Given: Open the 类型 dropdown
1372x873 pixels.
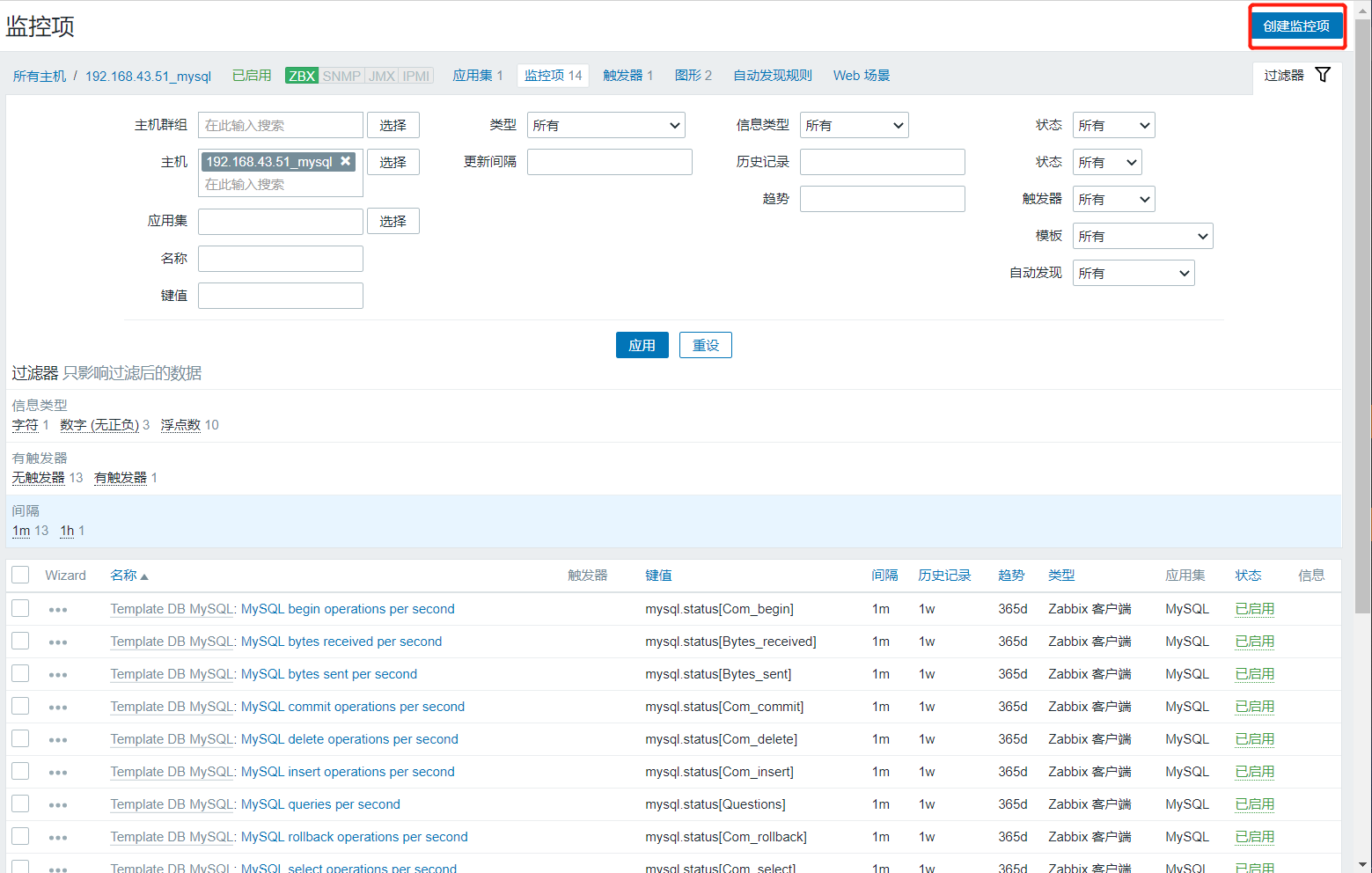Looking at the screenshot, I should pyautogui.click(x=606, y=125).
